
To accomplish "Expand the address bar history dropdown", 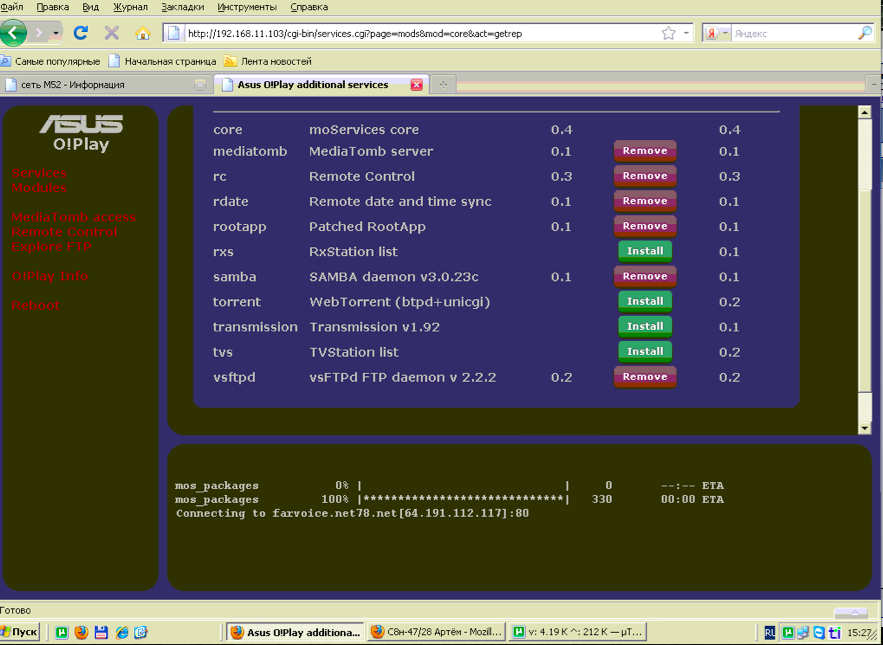I will click(687, 33).
